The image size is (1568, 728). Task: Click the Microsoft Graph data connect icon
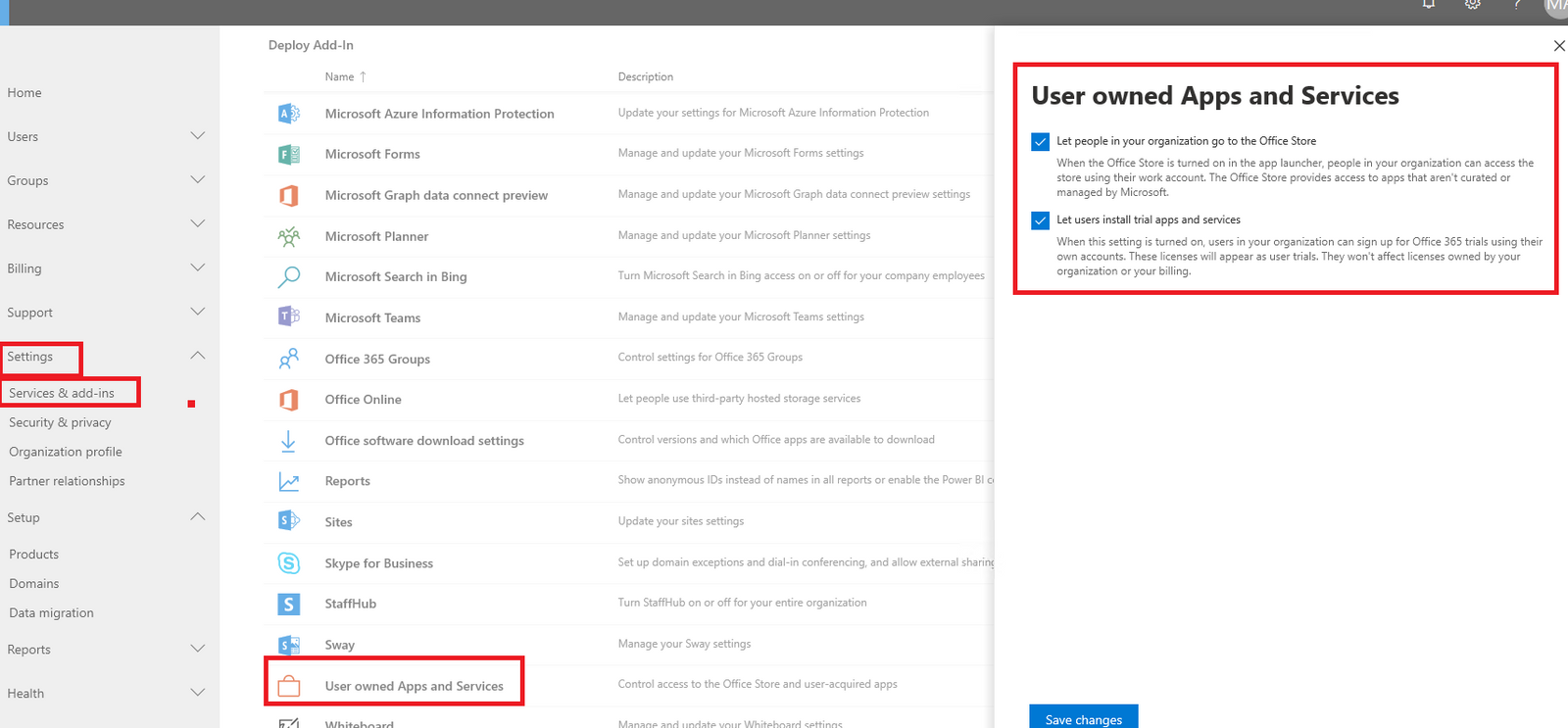[288, 195]
